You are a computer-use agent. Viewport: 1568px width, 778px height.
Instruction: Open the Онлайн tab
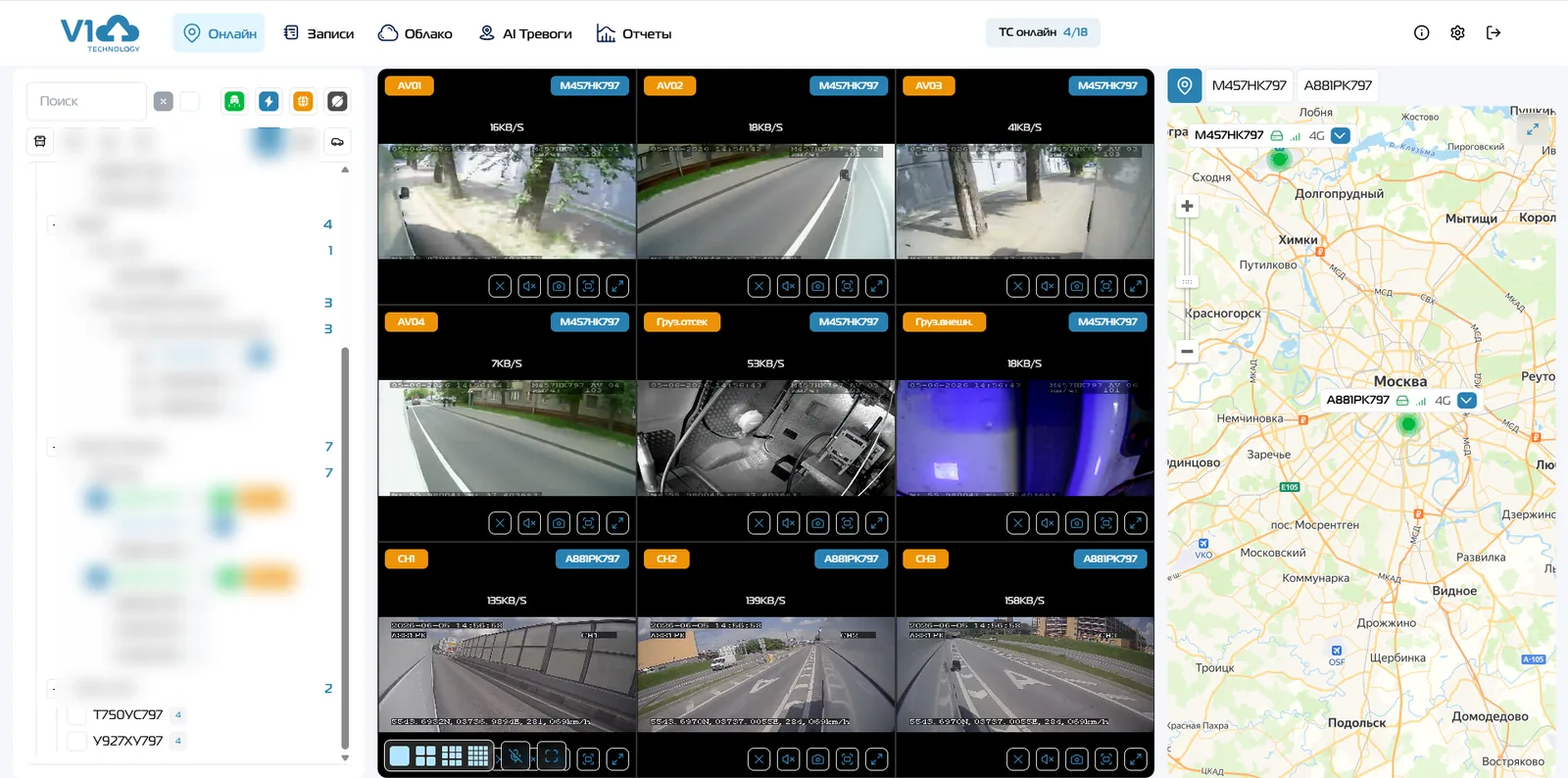(x=220, y=33)
